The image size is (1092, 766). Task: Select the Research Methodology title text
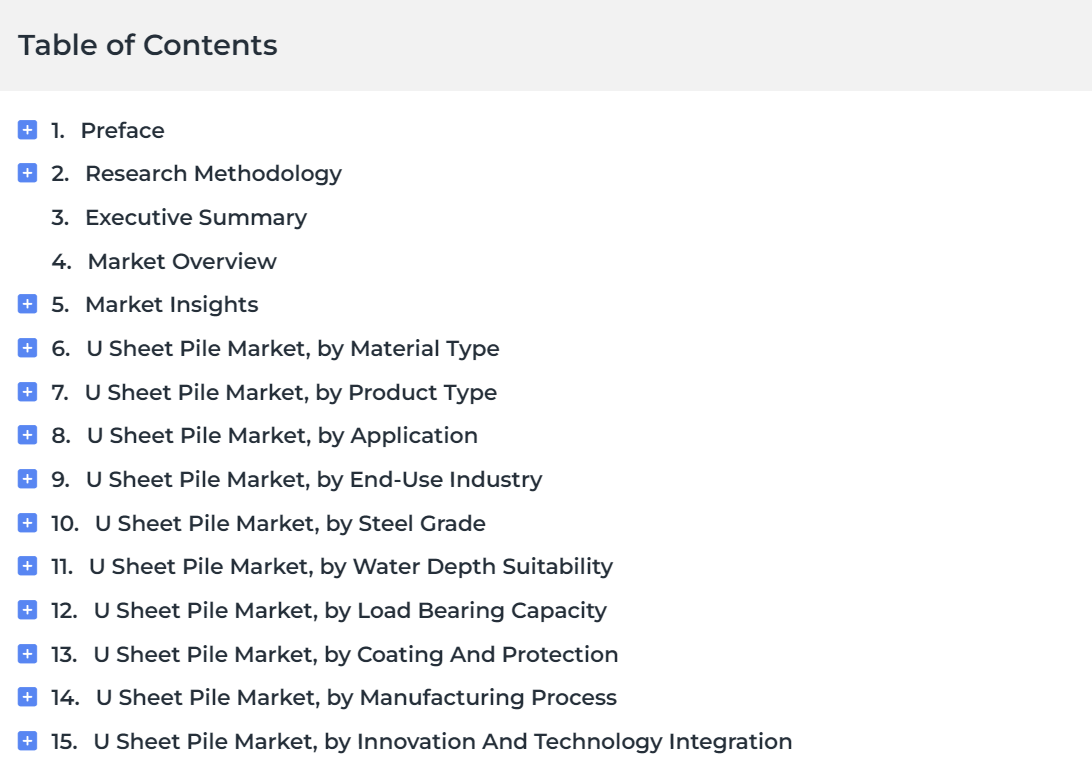pos(213,174)
